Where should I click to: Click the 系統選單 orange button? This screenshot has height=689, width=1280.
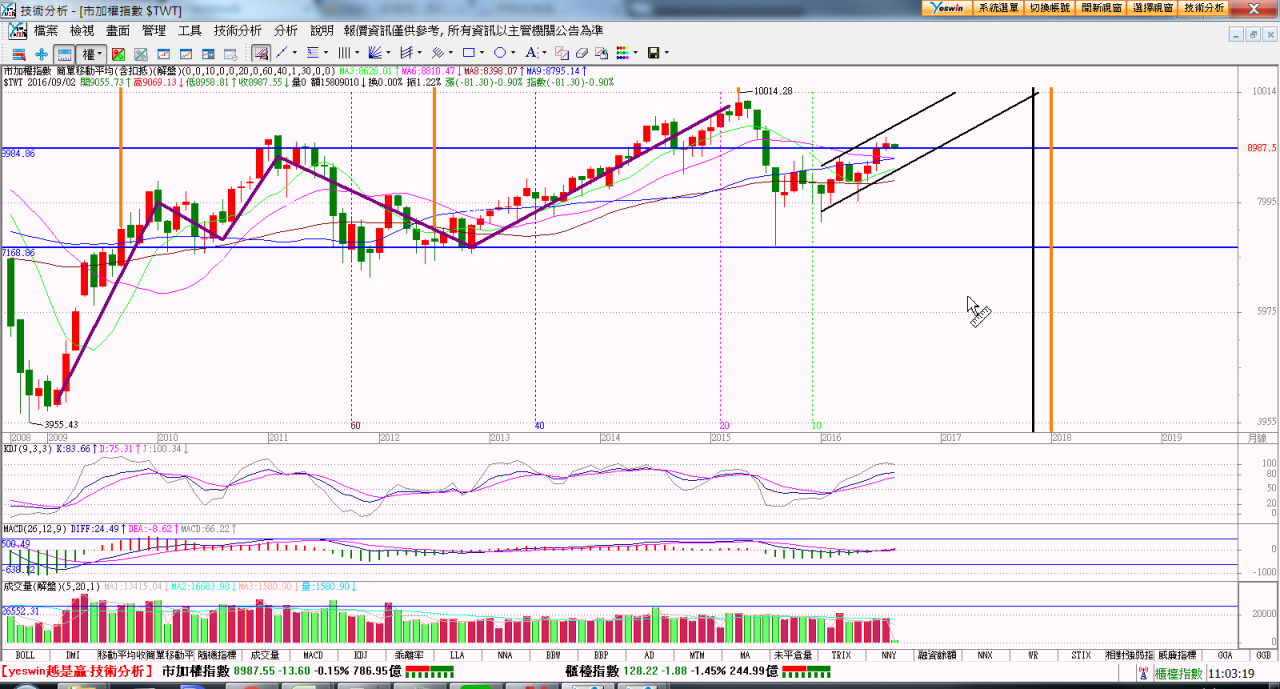(x=998, y=7)
